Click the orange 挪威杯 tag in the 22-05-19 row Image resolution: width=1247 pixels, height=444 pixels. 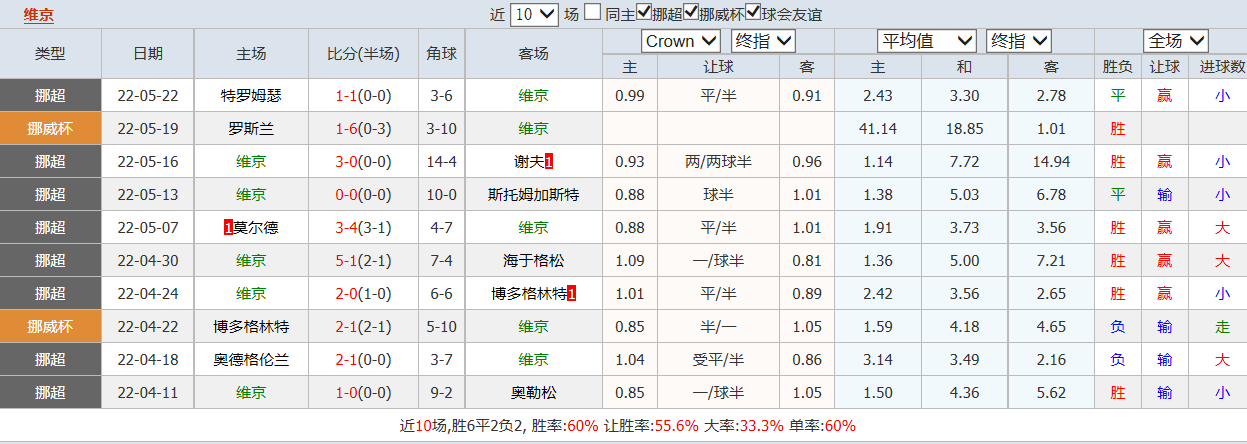[x=50, y=129]
